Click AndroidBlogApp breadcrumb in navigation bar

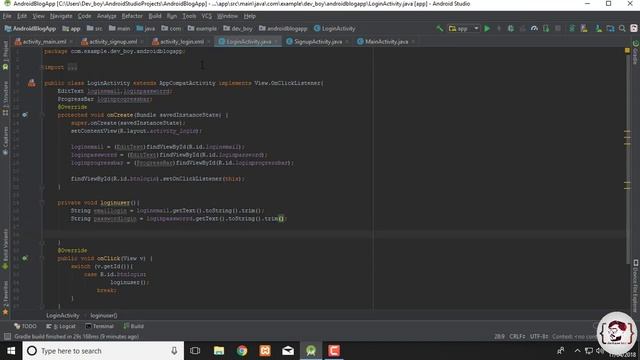[x=30, y=29]
